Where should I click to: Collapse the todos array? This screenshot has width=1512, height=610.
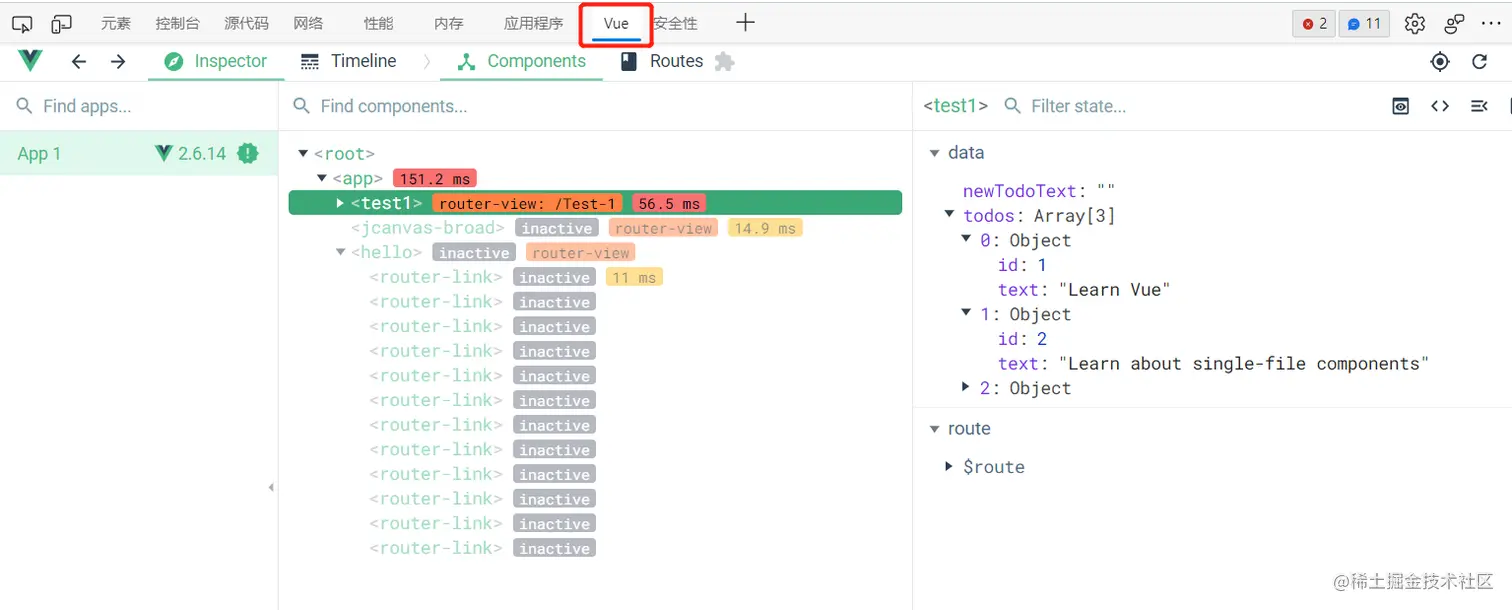[x=949, y=215]
